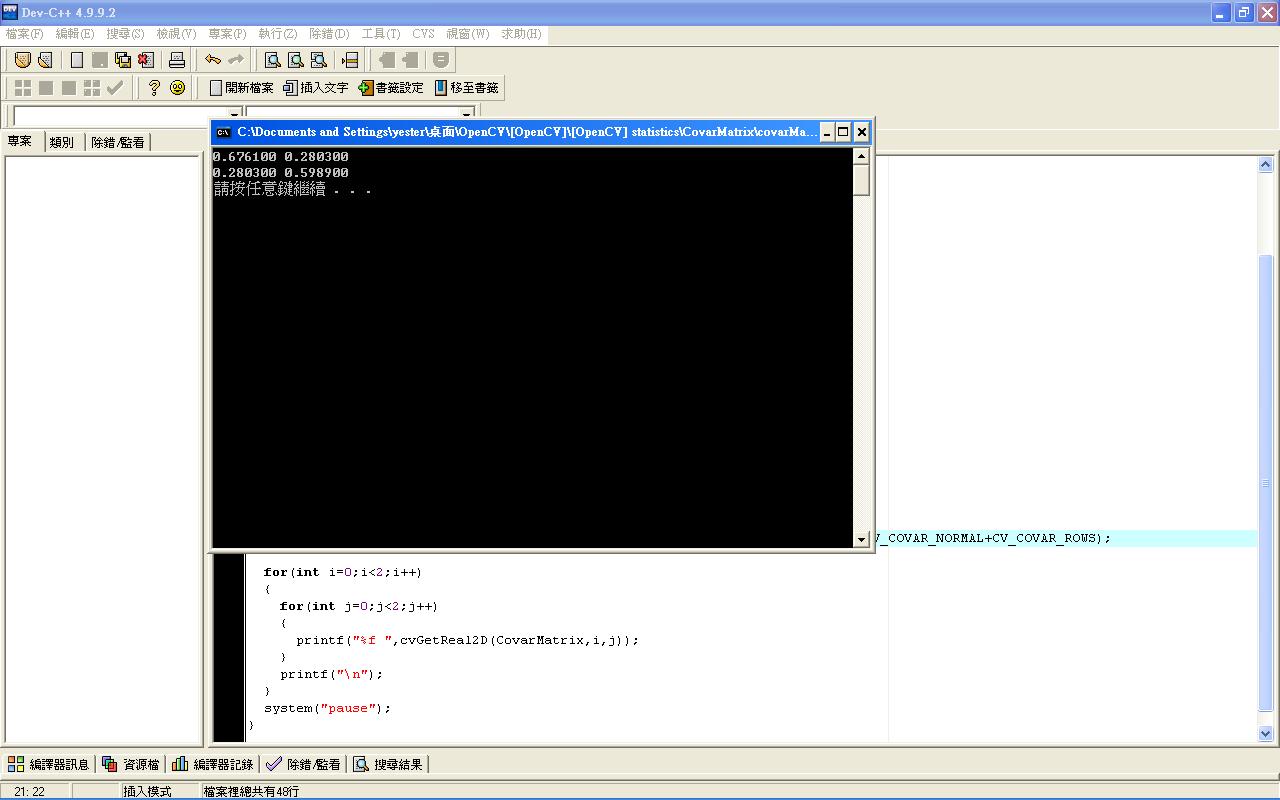Viewport: 1280px width, 800px height.
Task: Click the Save file toolbar icon
Action: (100, 60)
